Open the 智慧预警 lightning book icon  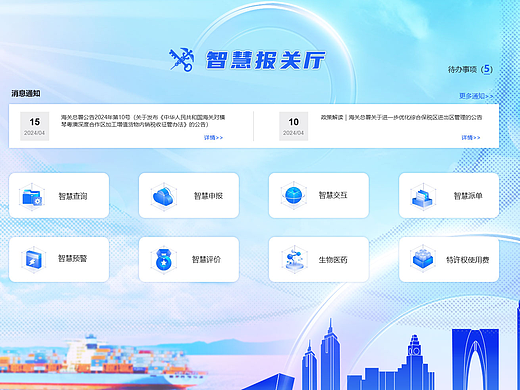point(33,259)
